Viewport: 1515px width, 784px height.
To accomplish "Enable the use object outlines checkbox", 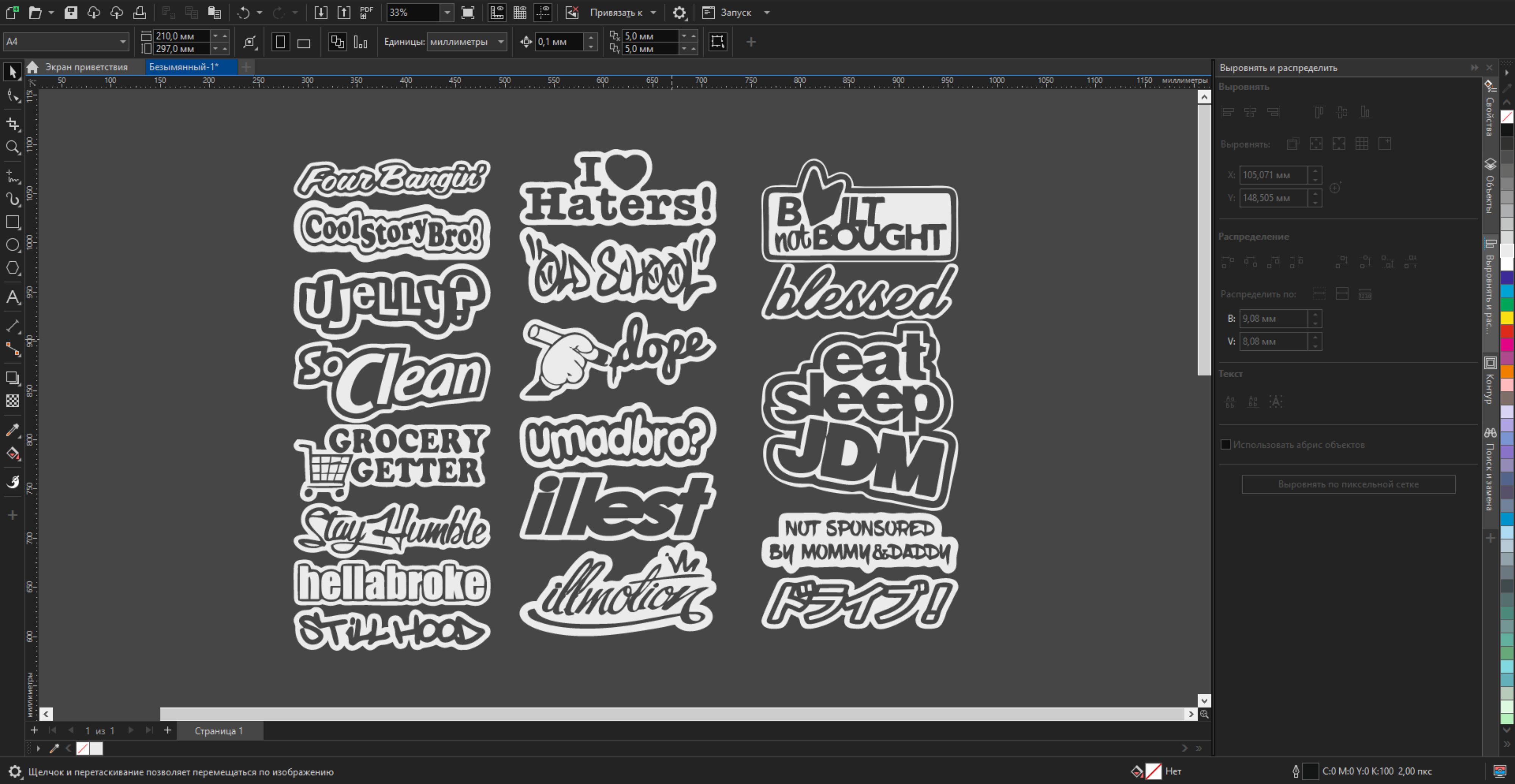I will point(1226,445).
